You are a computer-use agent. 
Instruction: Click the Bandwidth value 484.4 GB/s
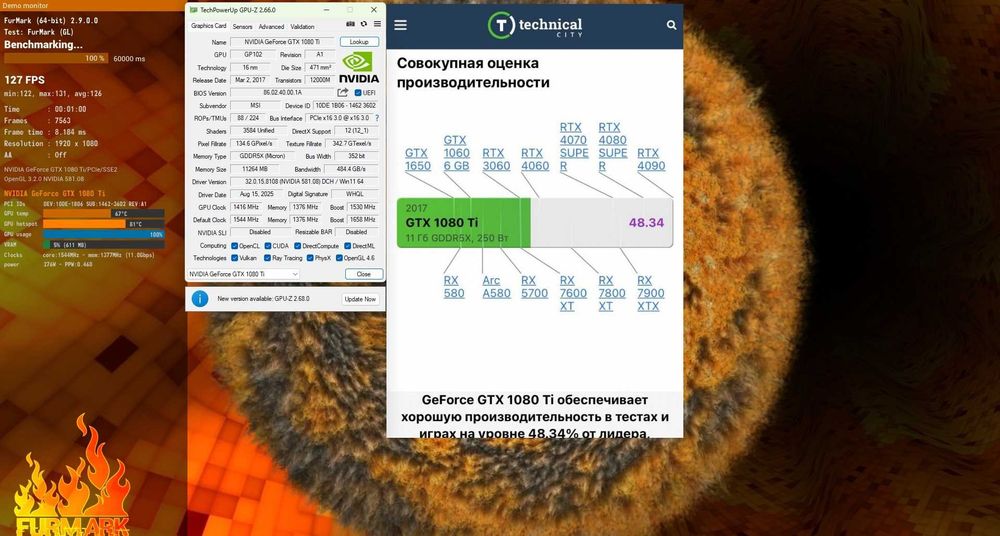coord(351,169)
